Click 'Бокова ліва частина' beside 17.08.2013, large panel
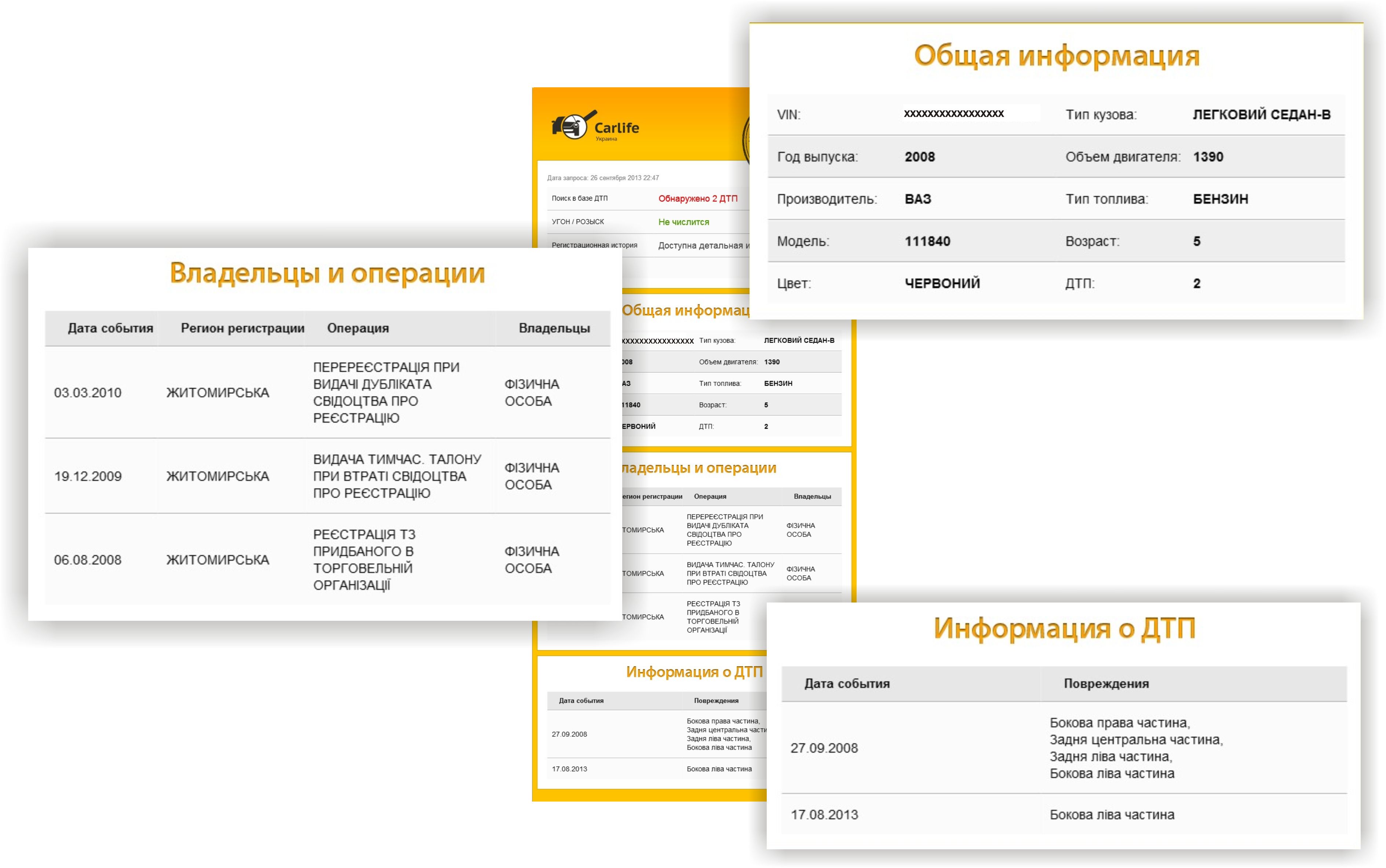Screen dimensions: 1386x868 point(1112,815)
